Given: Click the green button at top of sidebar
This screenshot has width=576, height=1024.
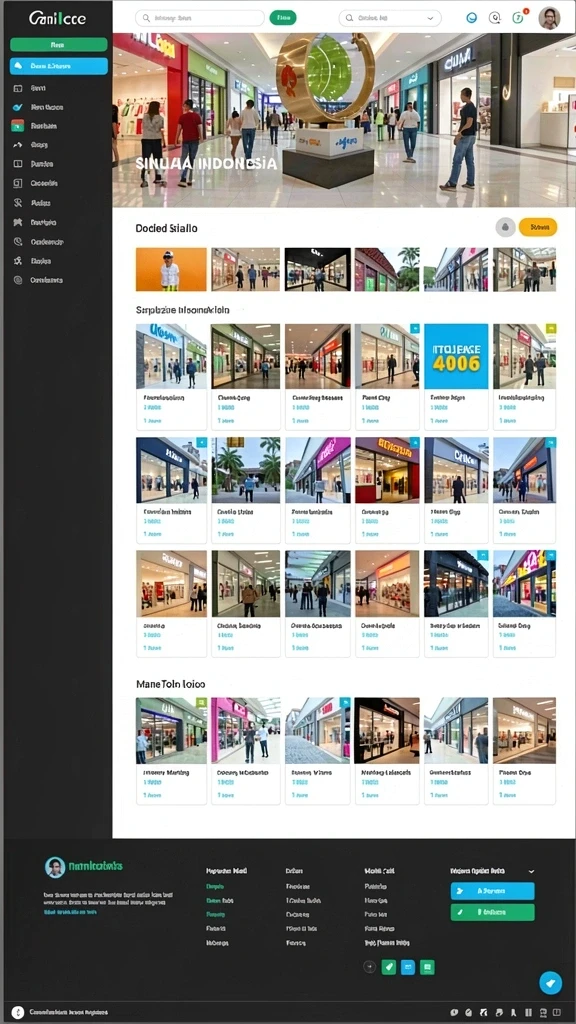Looking at the screenshot, I should [59, 45].
